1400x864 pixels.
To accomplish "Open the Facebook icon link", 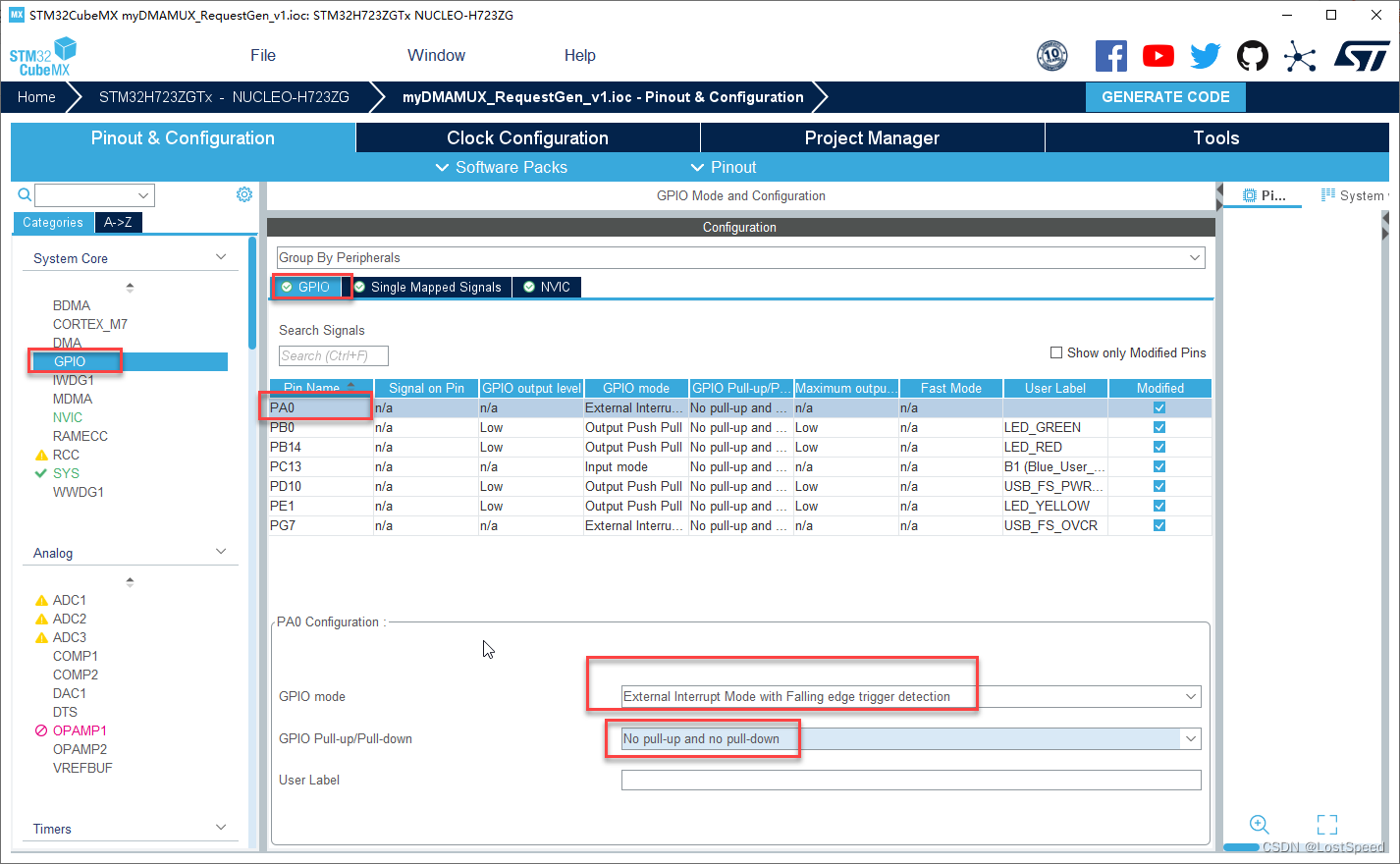I will (x=1110, y=56).
